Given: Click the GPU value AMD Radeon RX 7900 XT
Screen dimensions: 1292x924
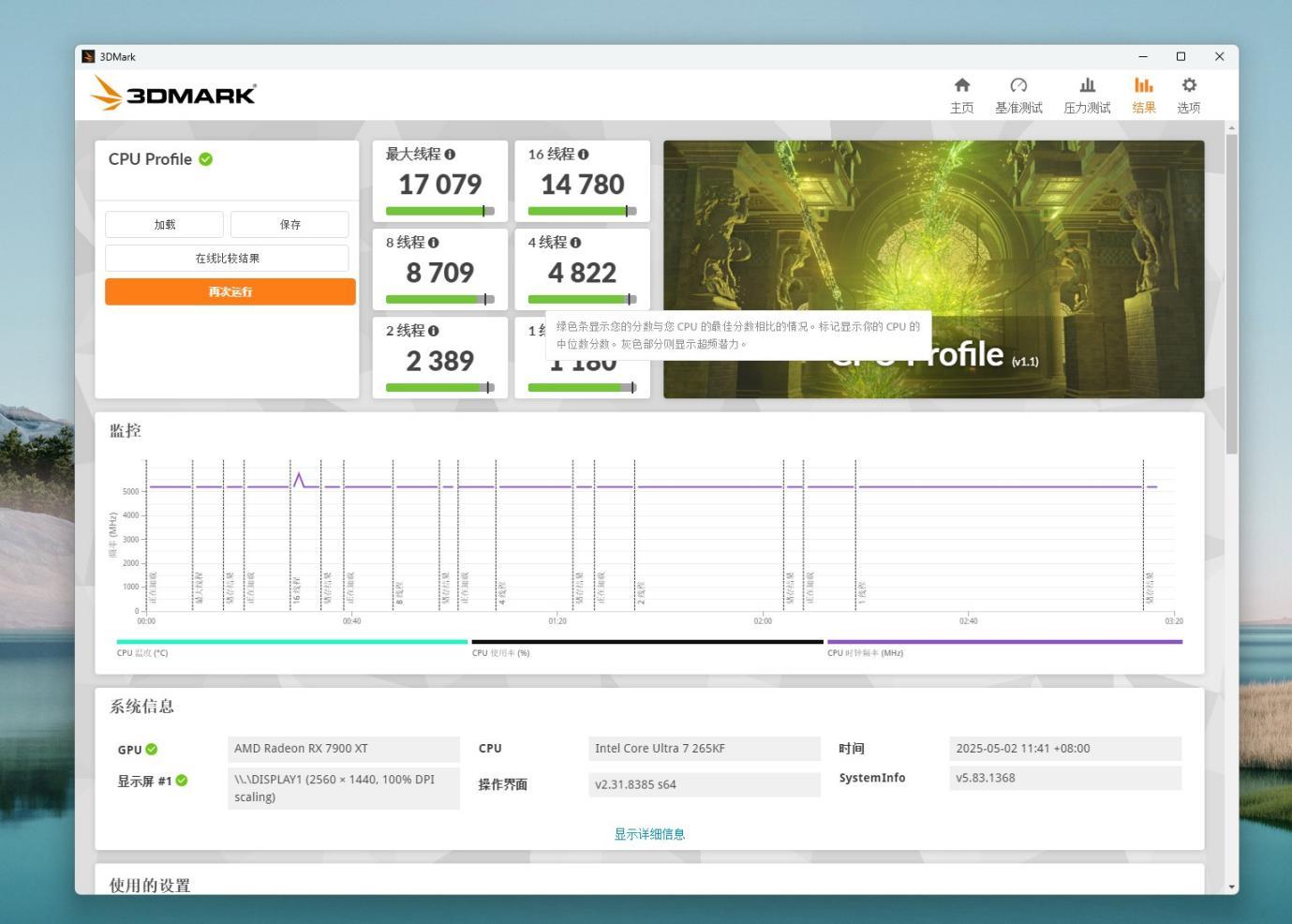Looking at the screenshot, I should pos(344,749).
